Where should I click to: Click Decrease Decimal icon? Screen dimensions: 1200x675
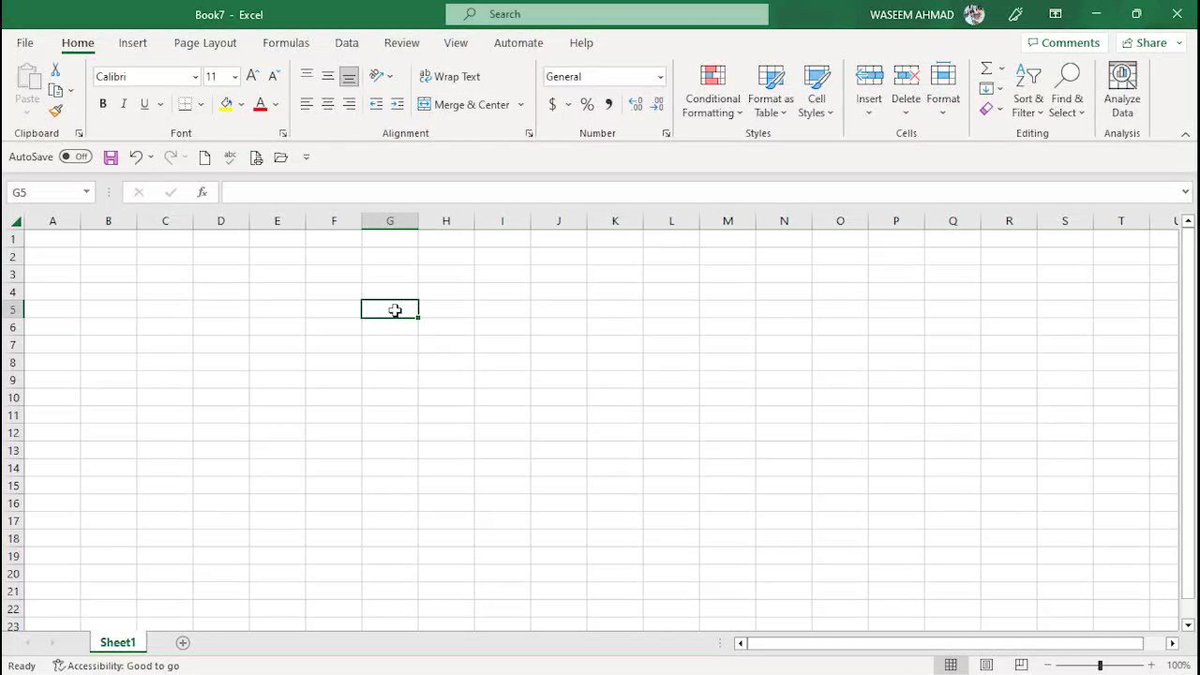pos(657,104)
